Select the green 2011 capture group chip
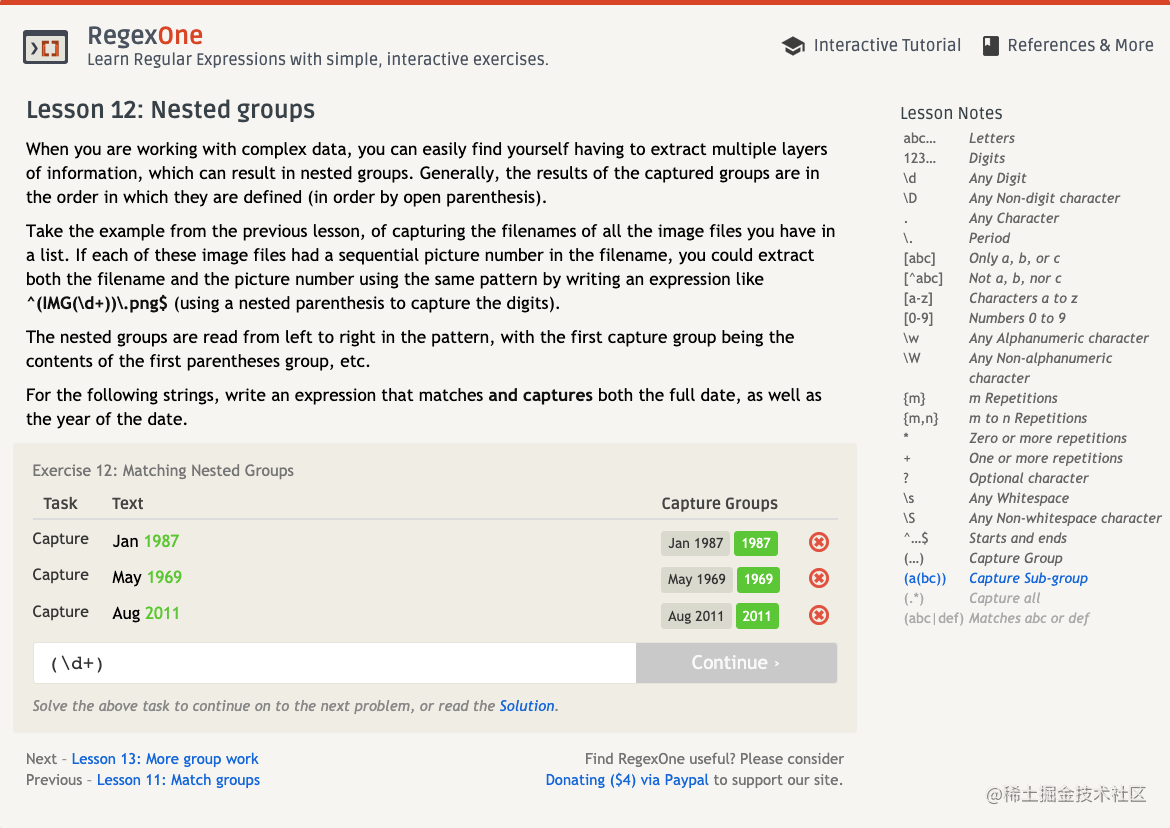This screenshot has height=828, width=1170. pos(757,615)
